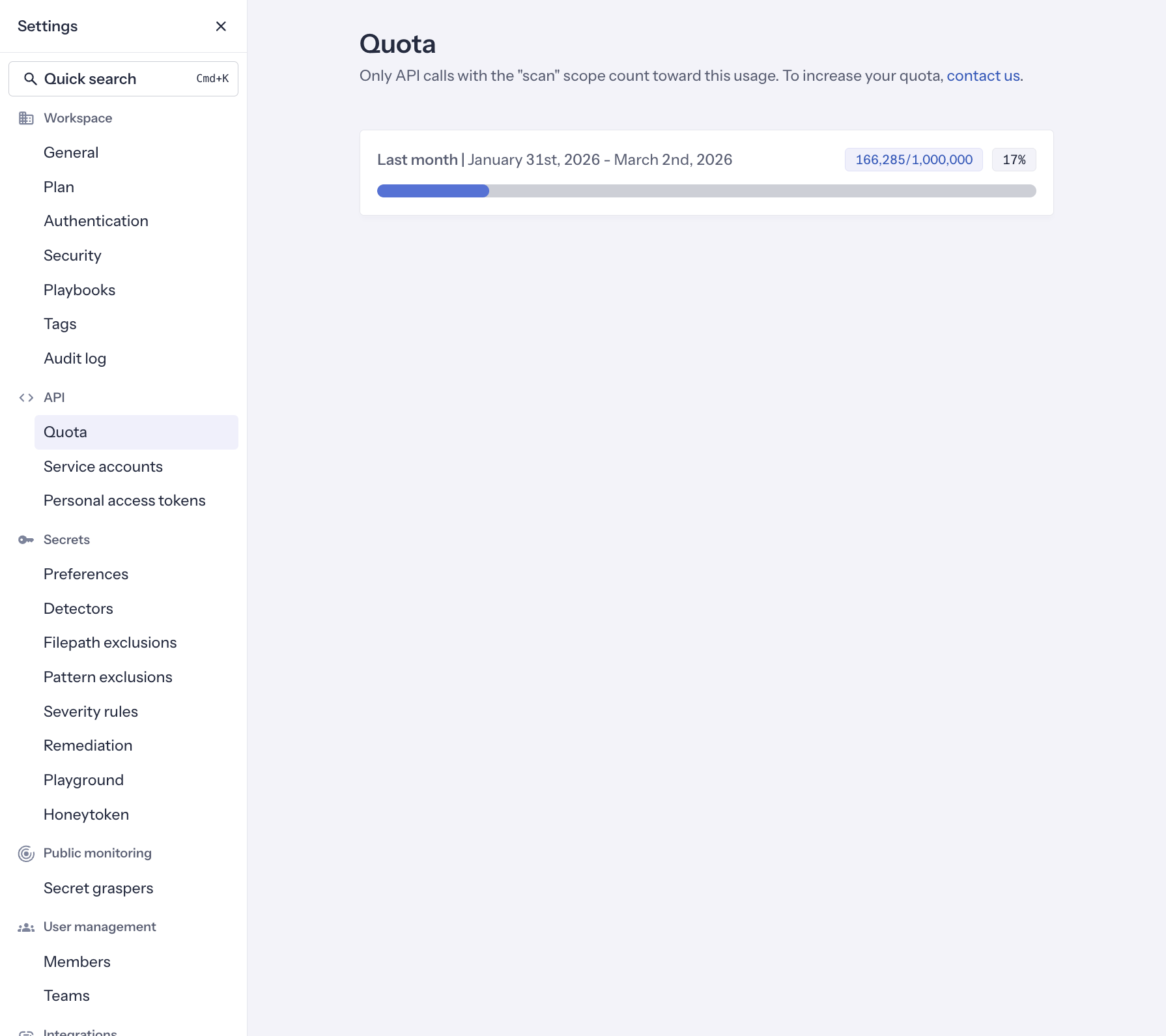Select Quota in the sidebar

coord(65,431)
